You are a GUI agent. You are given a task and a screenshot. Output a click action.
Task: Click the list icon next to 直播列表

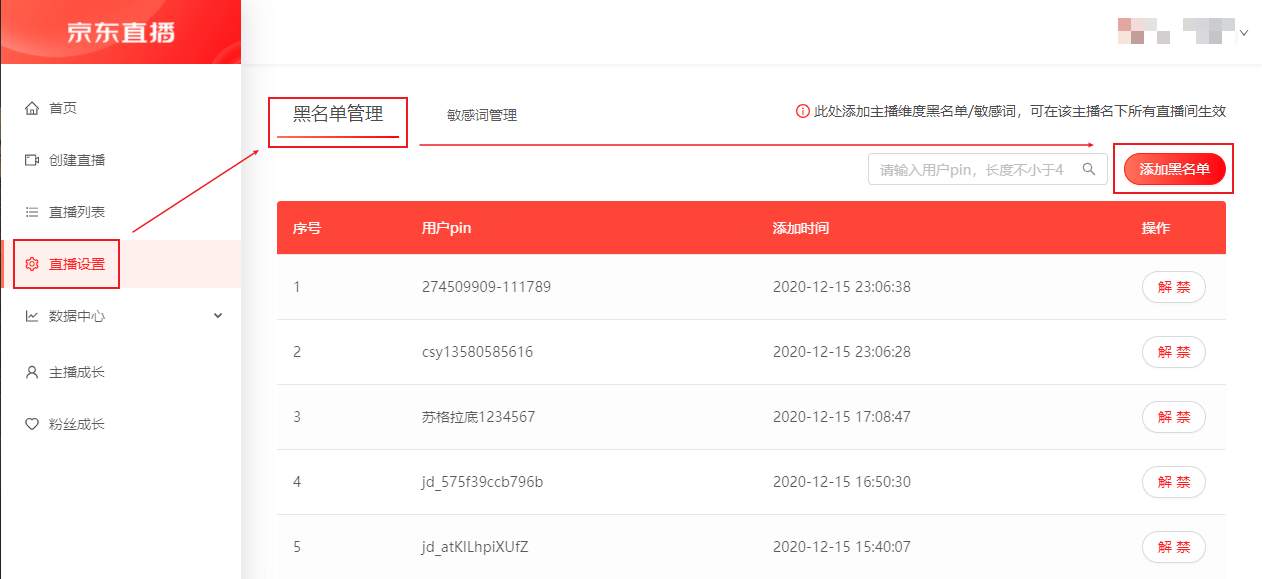point(32,212)
